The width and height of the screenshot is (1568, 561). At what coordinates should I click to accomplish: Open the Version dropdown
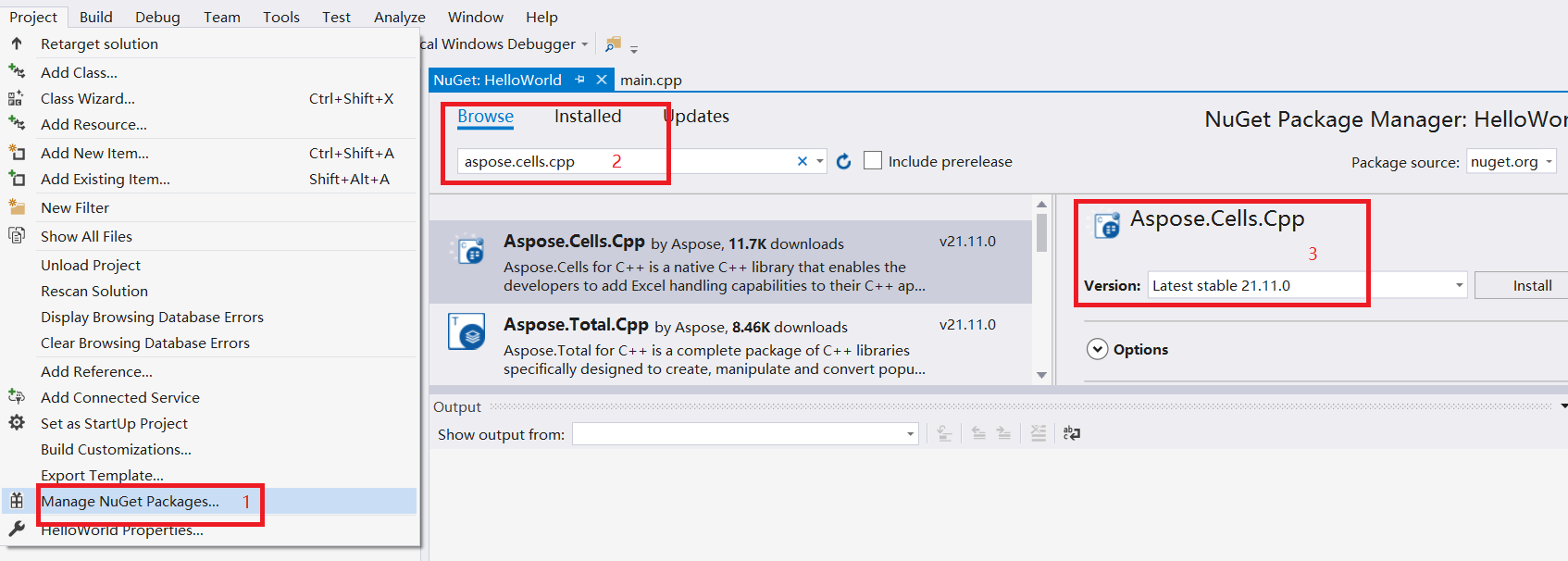1308,285
